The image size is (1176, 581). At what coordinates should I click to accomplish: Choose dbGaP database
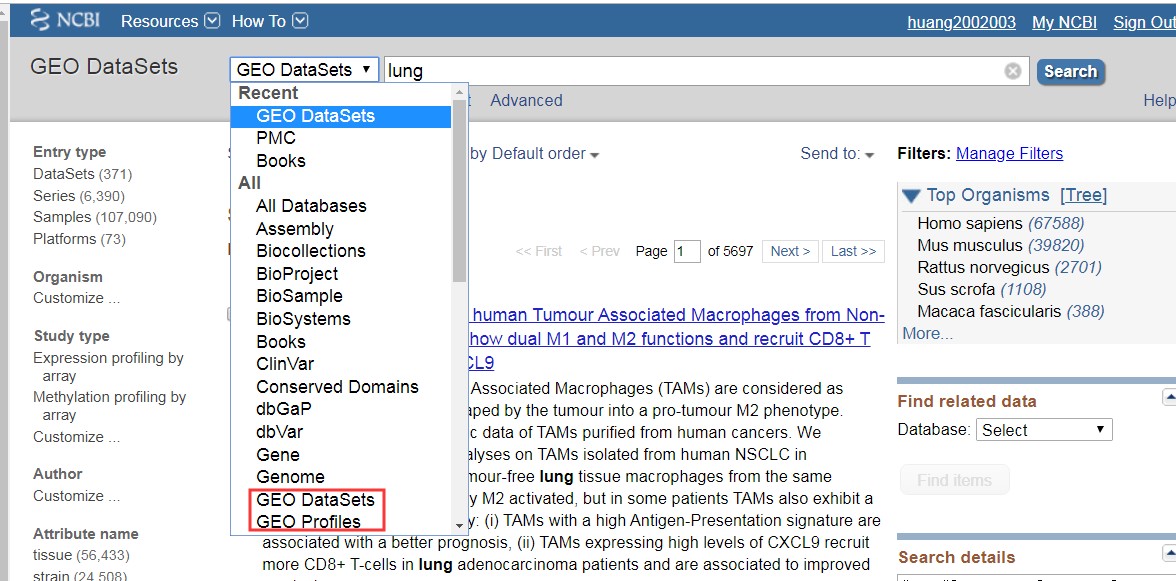[284, 409]
